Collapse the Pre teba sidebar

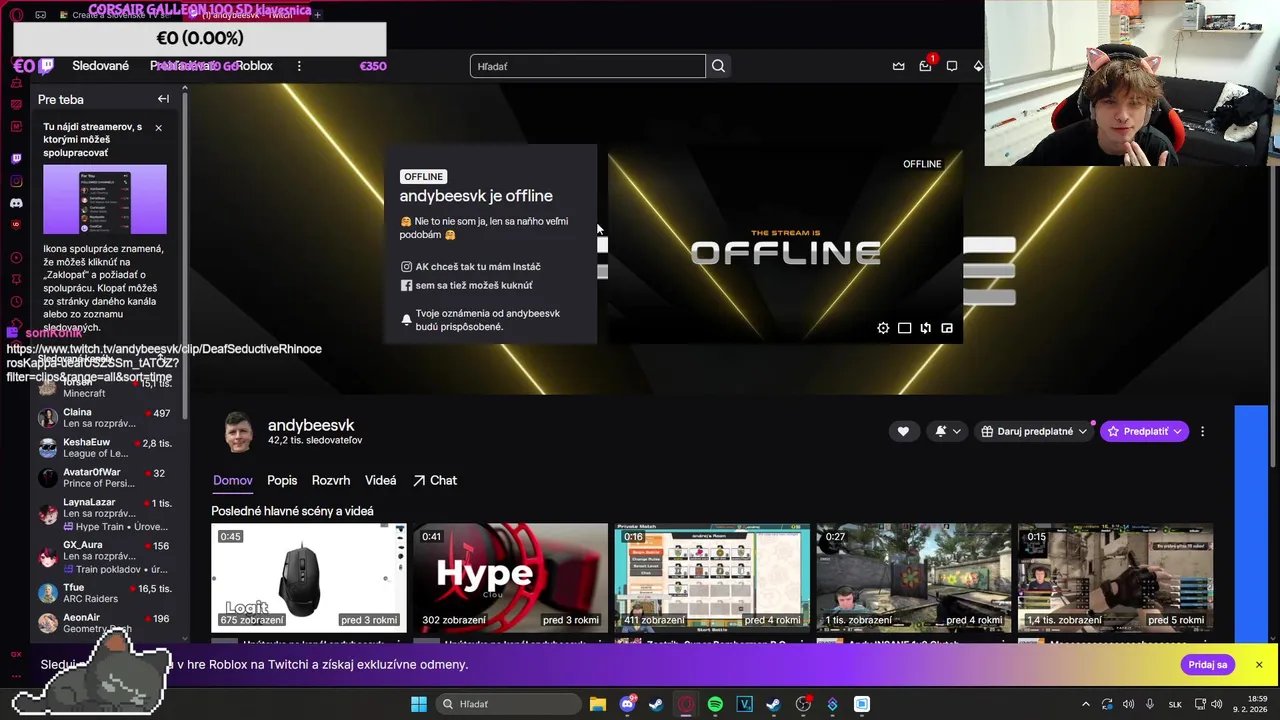[163, 99]
